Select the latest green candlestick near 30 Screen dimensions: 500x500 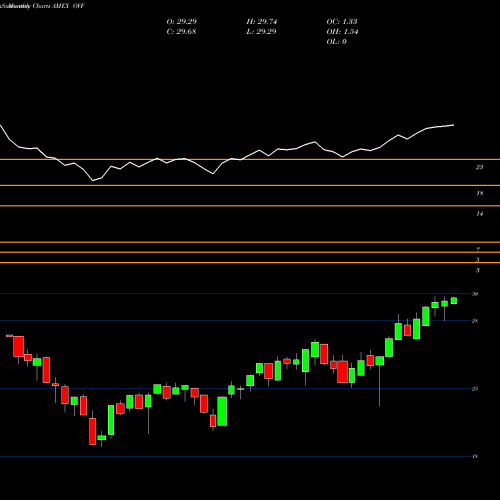(454, 300)
